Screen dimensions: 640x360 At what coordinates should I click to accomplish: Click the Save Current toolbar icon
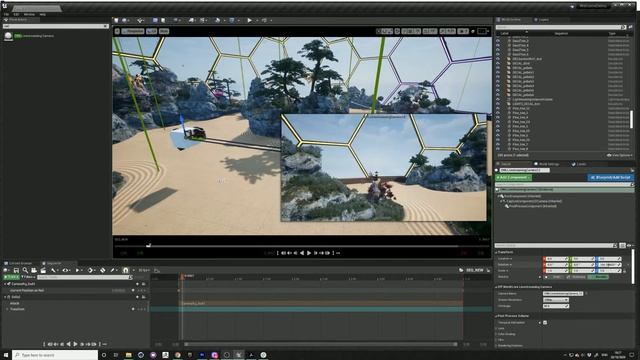click(x=117, y=20)
